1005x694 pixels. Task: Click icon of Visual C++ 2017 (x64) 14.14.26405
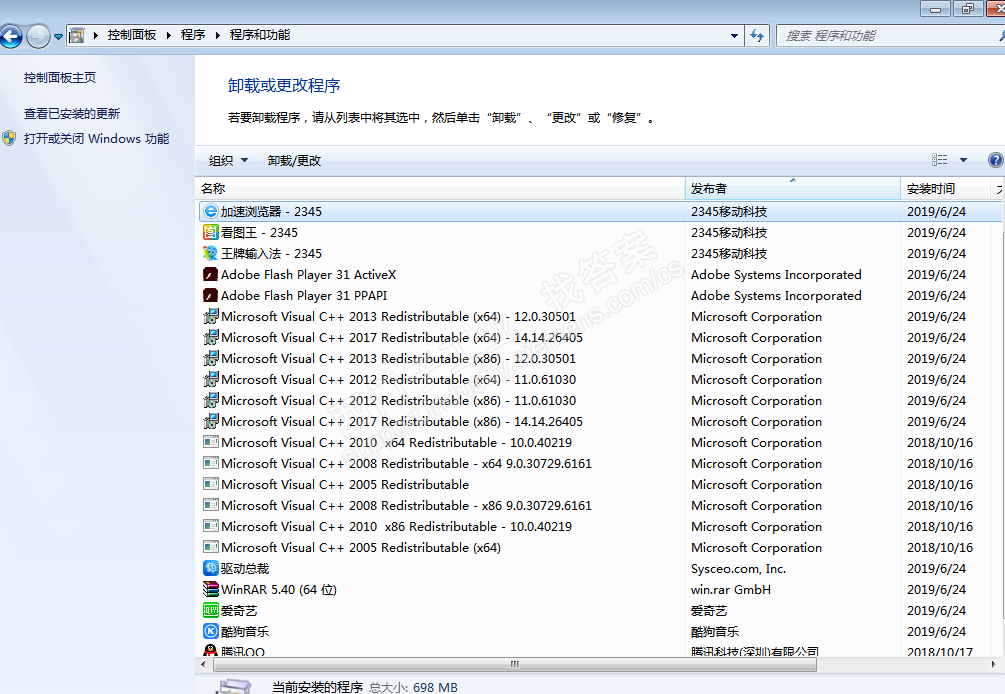(x=211, y=338)
